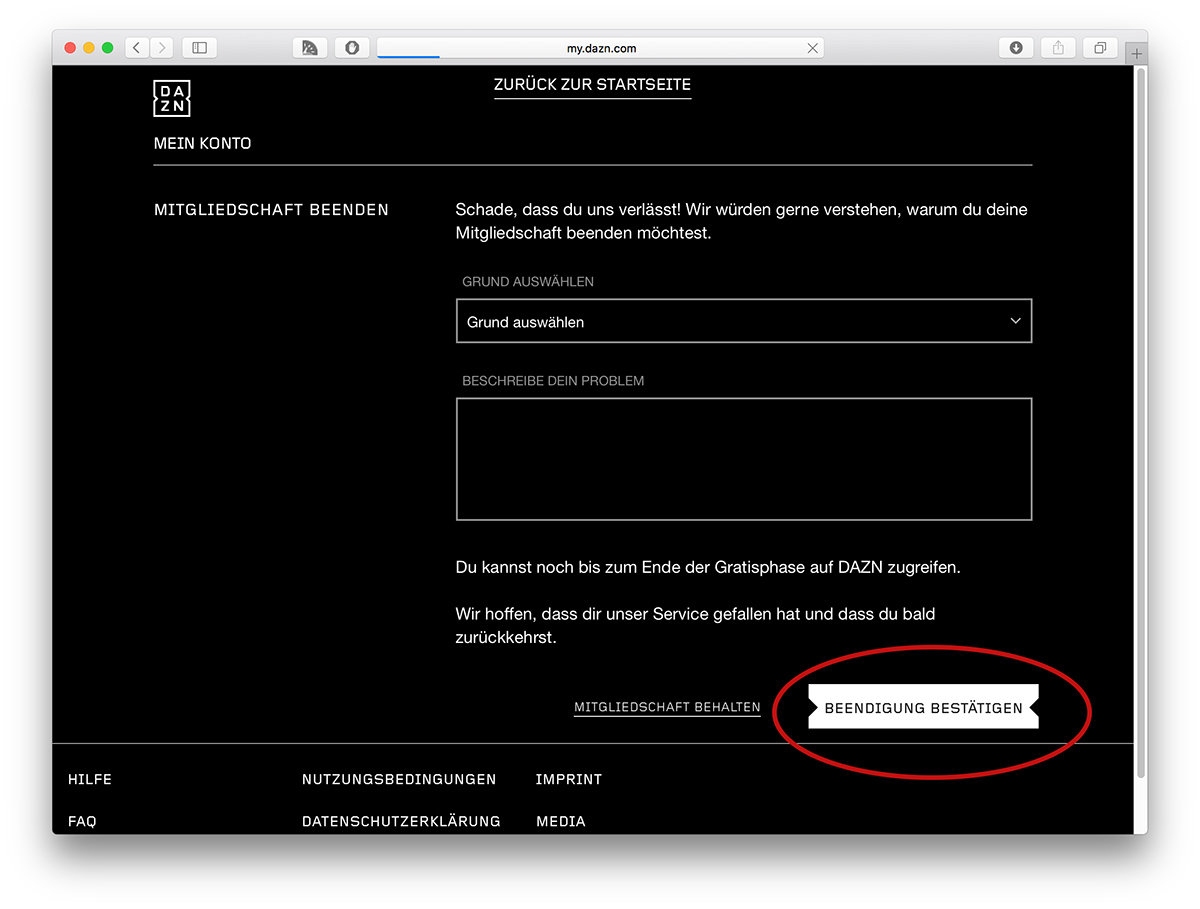Select 'Mitgliedschaft behalten' link
Screen dimensions: 1200x909
pos(667,707)
